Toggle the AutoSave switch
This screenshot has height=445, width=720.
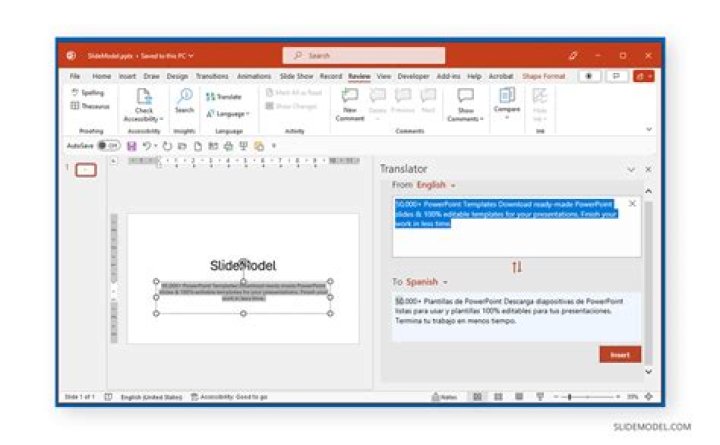click(108, 146)
